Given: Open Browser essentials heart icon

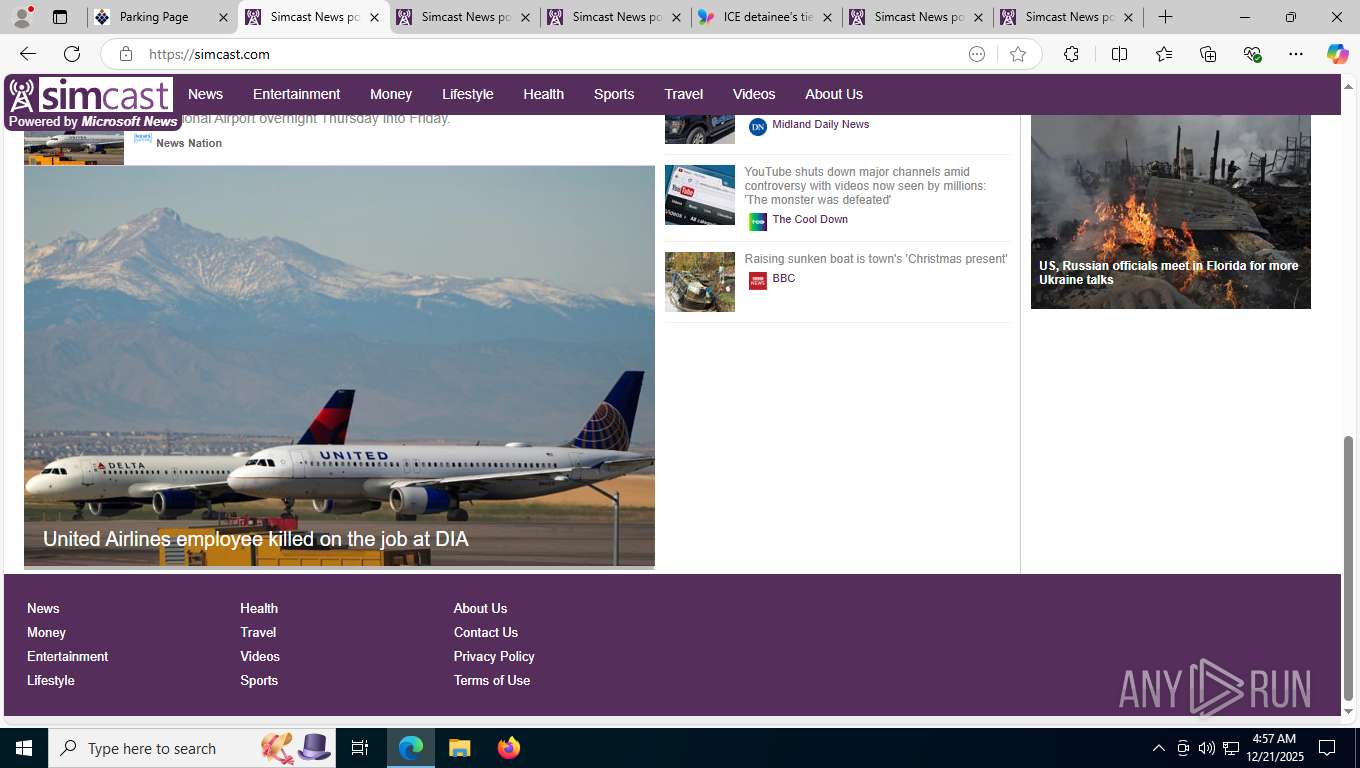Looking at the screenshot, I should 1252,54.
